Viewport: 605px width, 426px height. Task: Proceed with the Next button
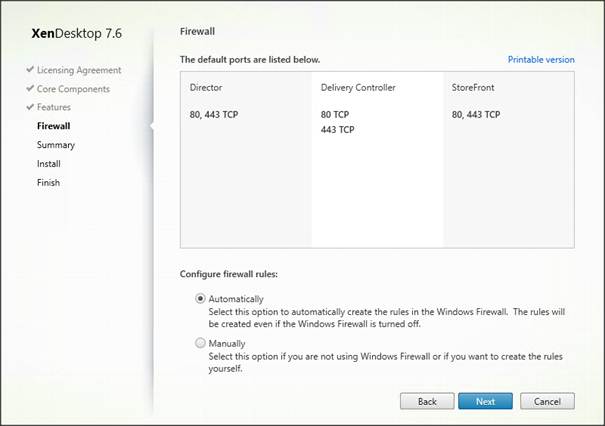click(x=485, y=401)
